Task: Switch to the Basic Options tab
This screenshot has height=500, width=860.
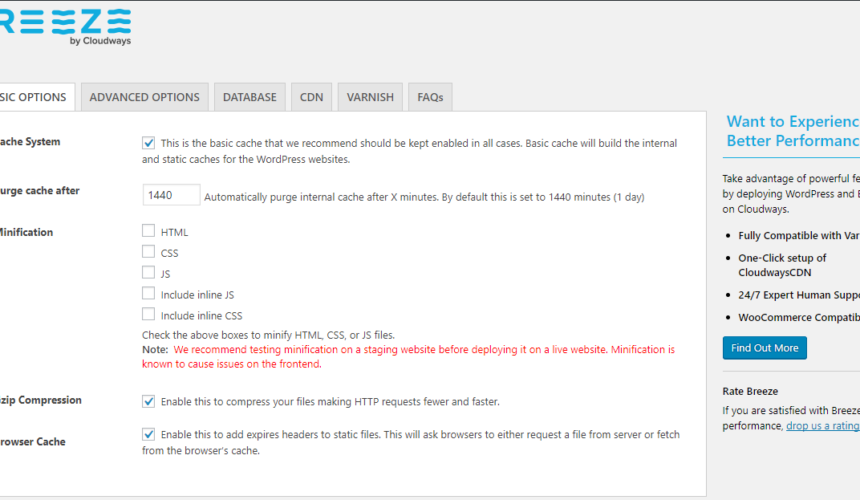Action: coord(36,97)
